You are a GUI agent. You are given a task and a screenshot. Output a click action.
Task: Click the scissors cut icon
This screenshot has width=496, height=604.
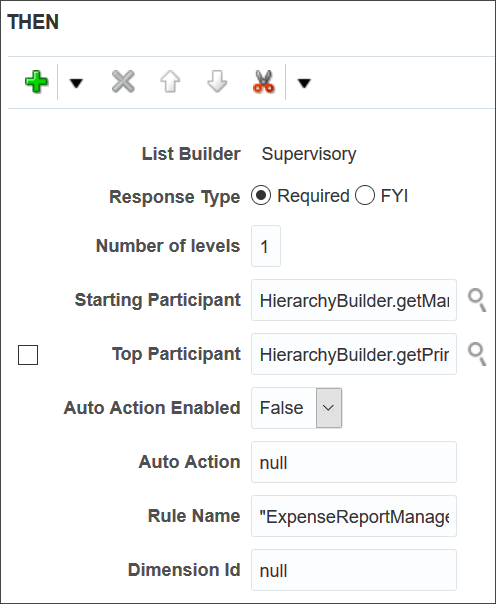264,82
